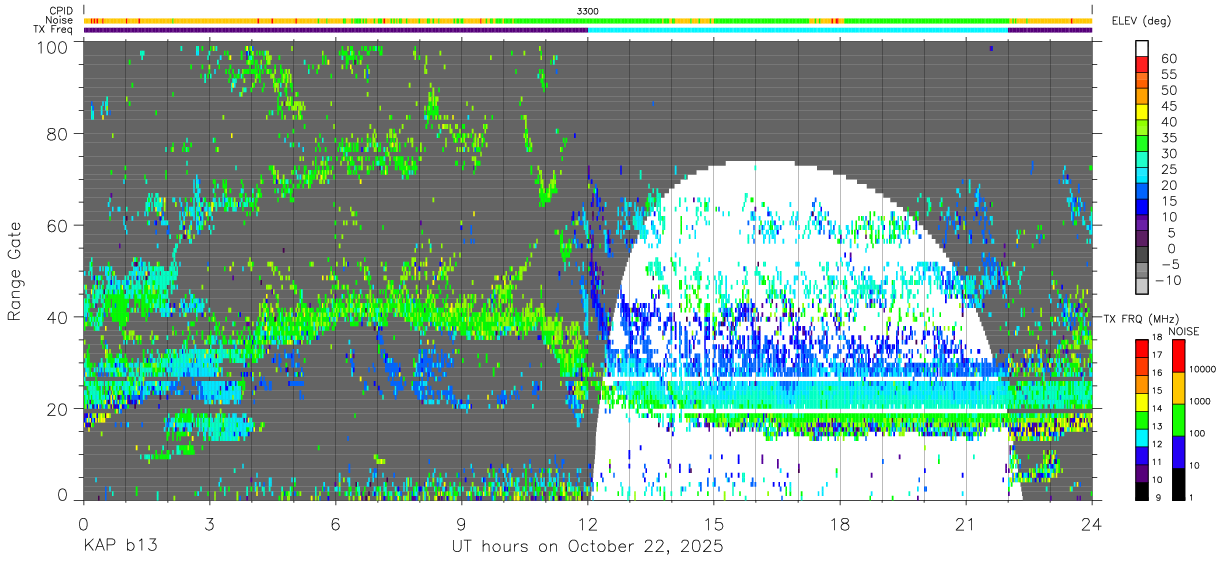Click the 20 tick on Range Gate axis
The image size is (1228, 567).
[x=58, y=409]
